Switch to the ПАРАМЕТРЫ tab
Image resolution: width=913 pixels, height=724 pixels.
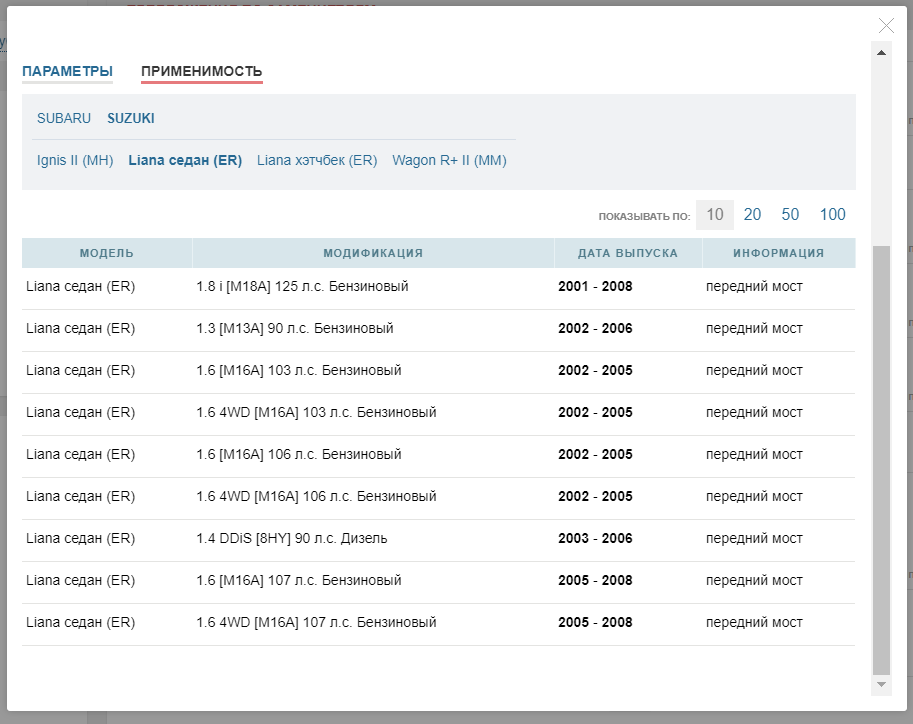point(67,71)
